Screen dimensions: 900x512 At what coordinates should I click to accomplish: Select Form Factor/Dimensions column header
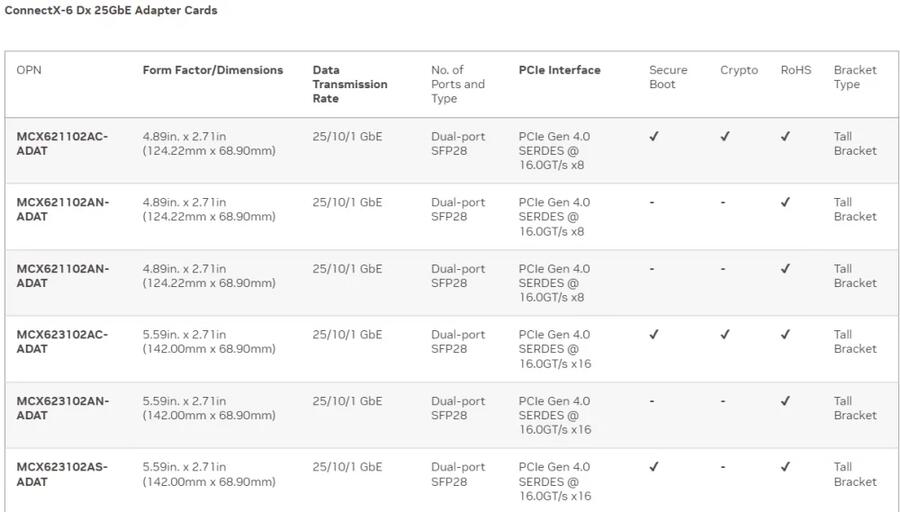pos(213,70)
